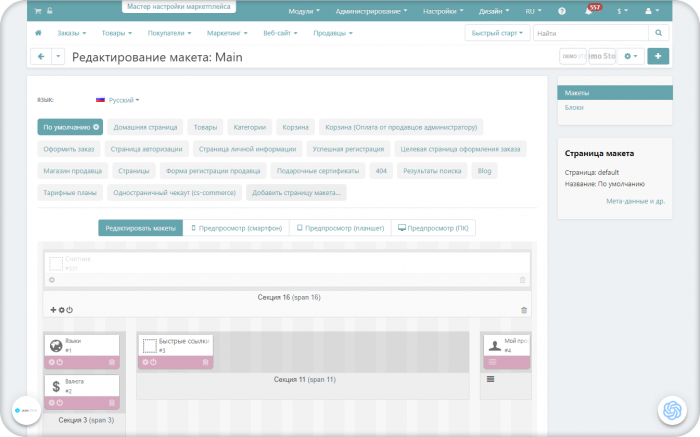This screenshot has height=437, width=700.
Task: Open the RU language dropdown
Action: [x=533, y=11]
